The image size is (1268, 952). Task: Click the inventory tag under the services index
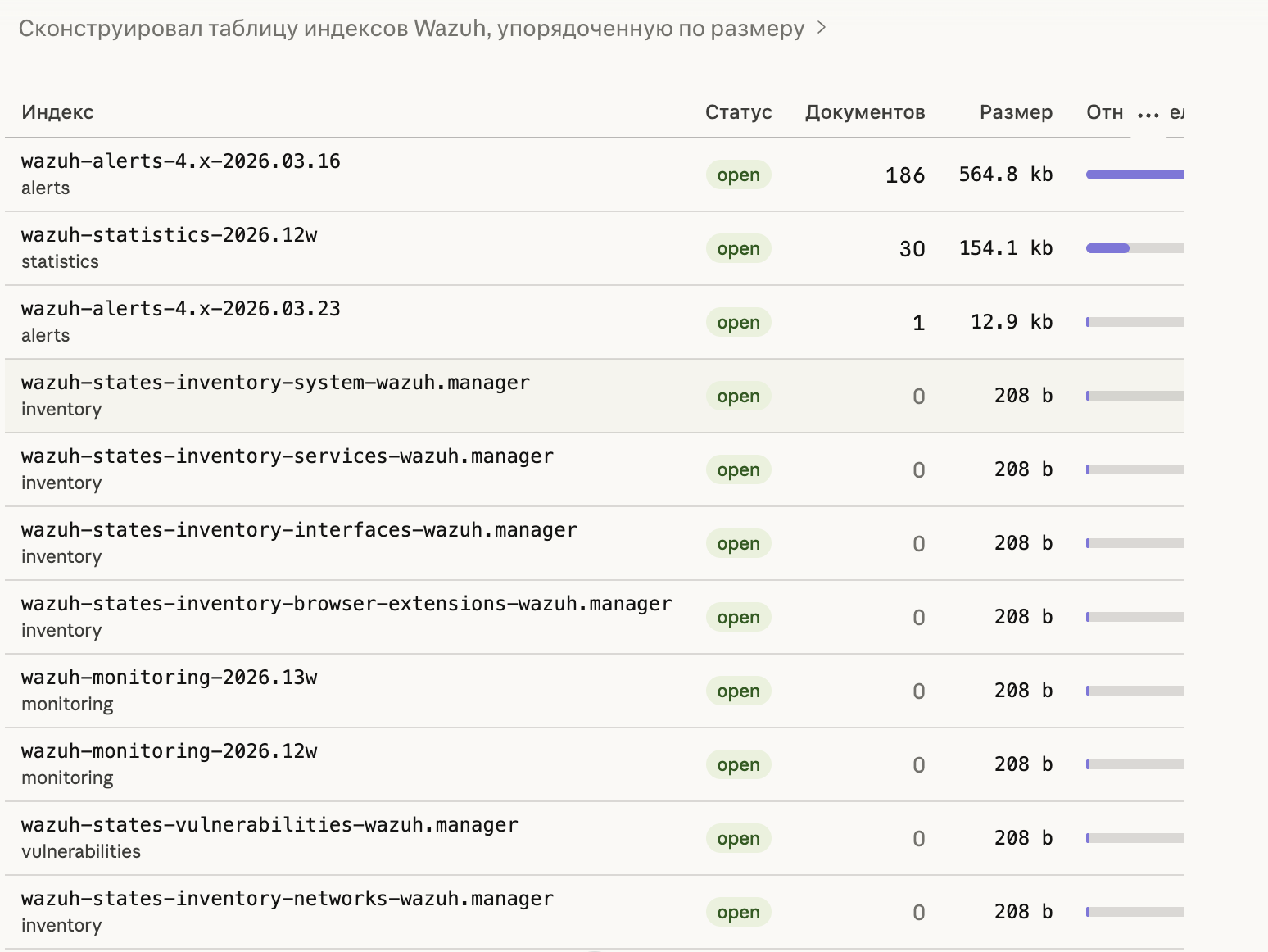pyautogui.click(x=61, y=483)
